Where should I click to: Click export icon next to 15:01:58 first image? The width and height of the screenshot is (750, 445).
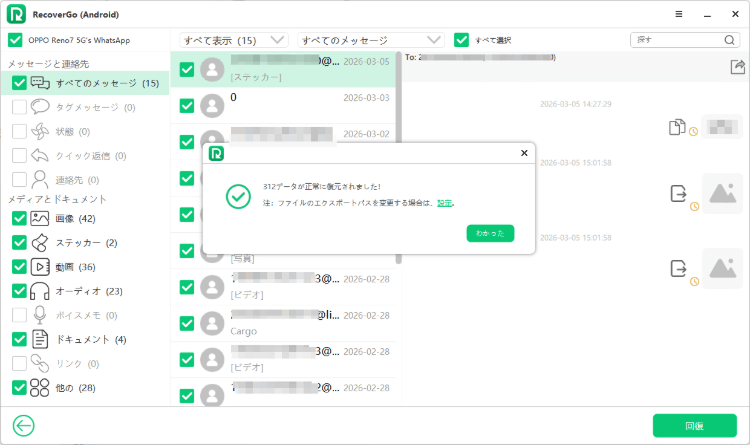678,194
